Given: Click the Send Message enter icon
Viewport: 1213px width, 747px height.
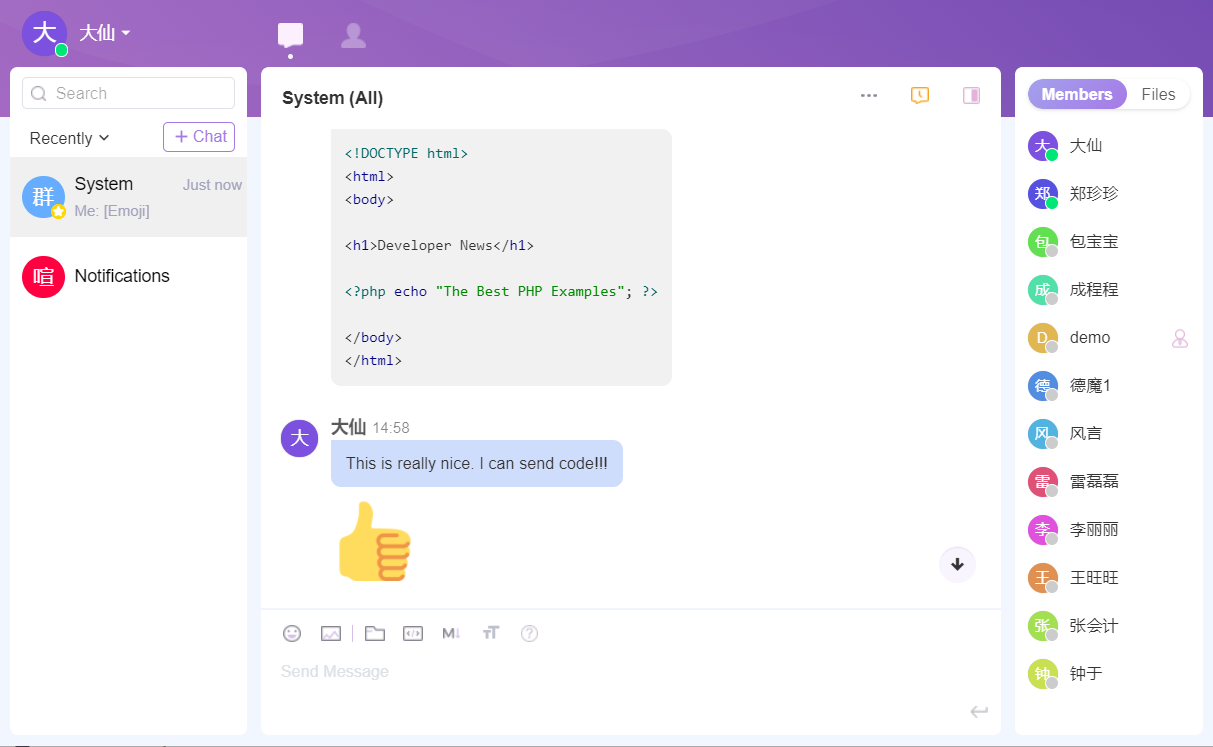Looking at the screenshot, I should coord(979,711).
